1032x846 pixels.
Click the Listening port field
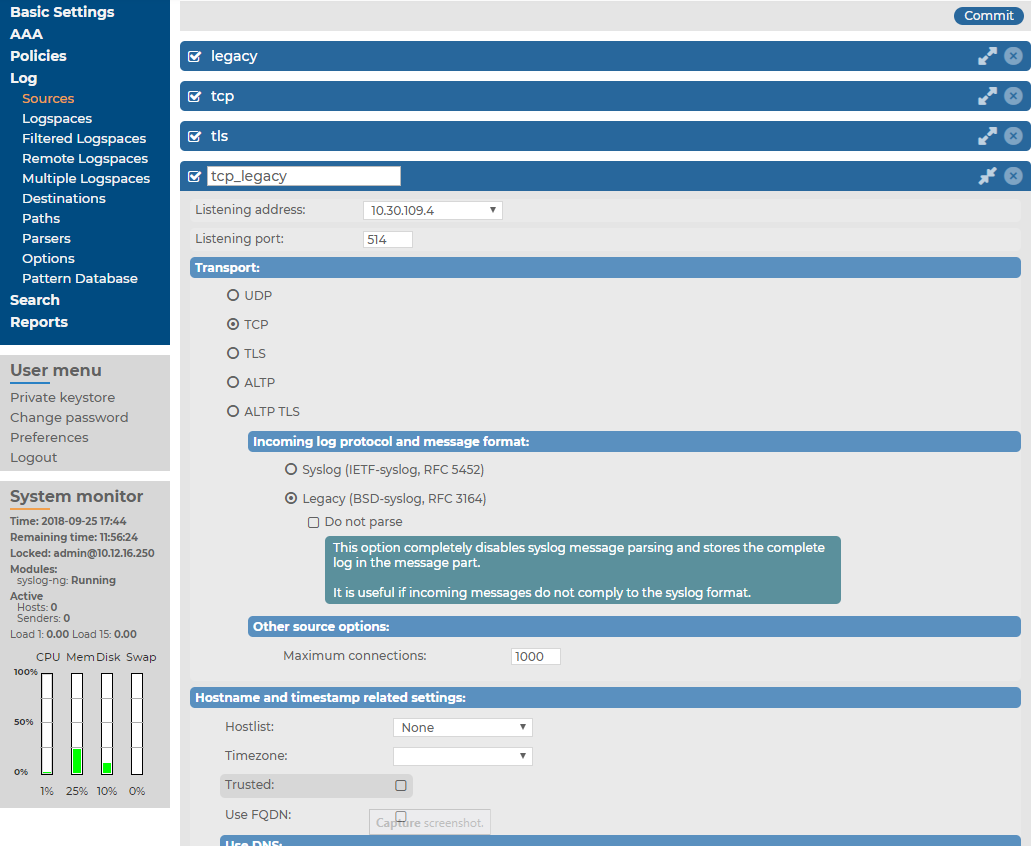coord(388,240)
